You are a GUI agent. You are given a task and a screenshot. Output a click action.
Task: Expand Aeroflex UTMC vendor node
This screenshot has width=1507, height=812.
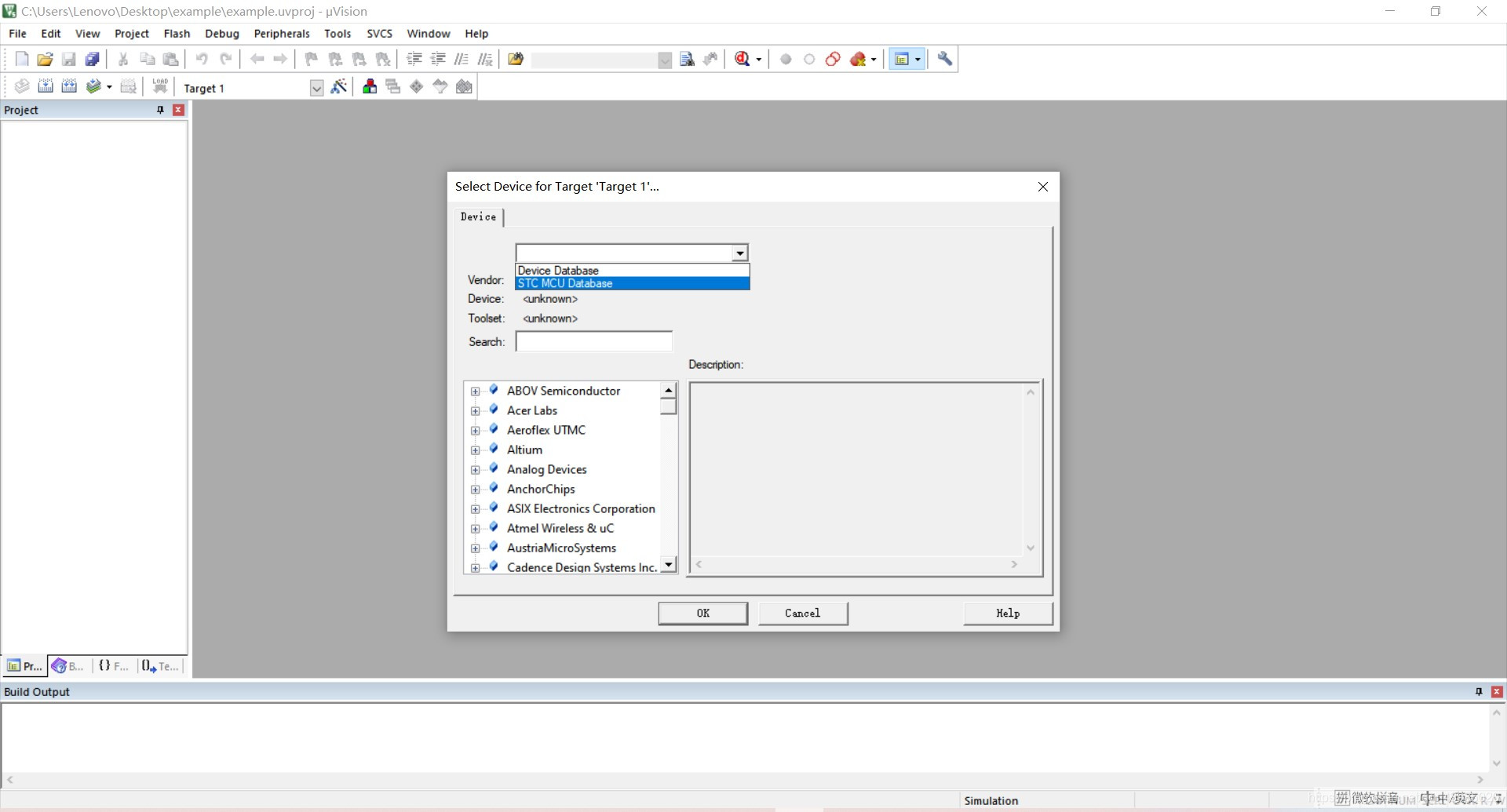[x=475, y=431]
